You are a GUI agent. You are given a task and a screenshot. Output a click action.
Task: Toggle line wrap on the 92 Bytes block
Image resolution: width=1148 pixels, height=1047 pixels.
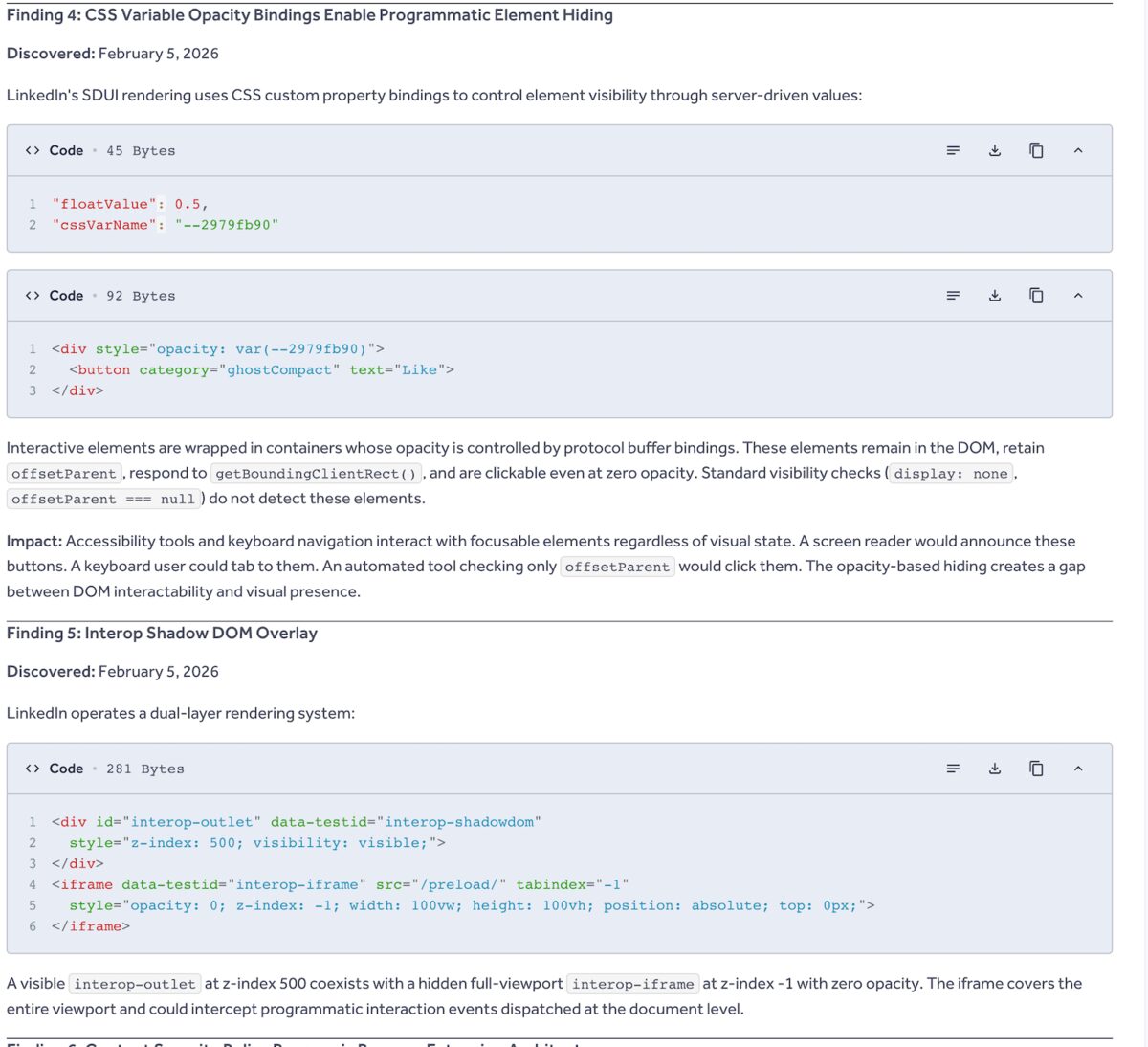tap(952, 296)
